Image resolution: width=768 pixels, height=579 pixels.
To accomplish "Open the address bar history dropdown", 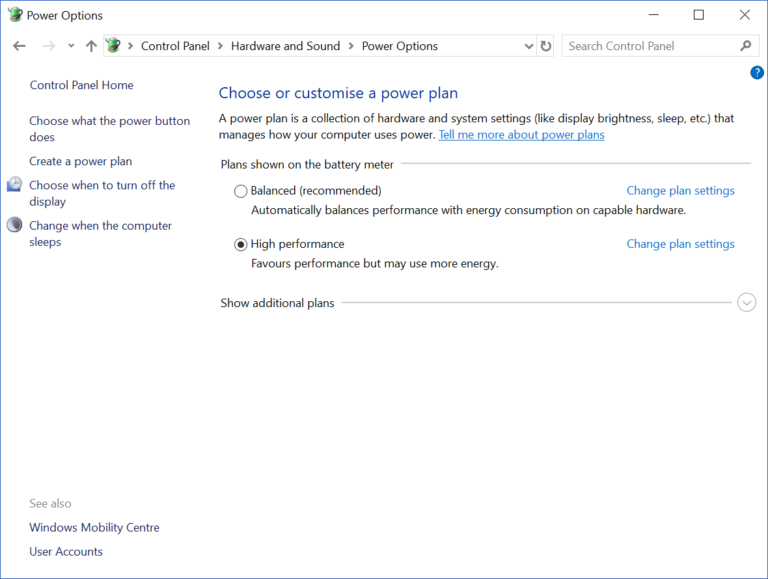I will 529,46.
